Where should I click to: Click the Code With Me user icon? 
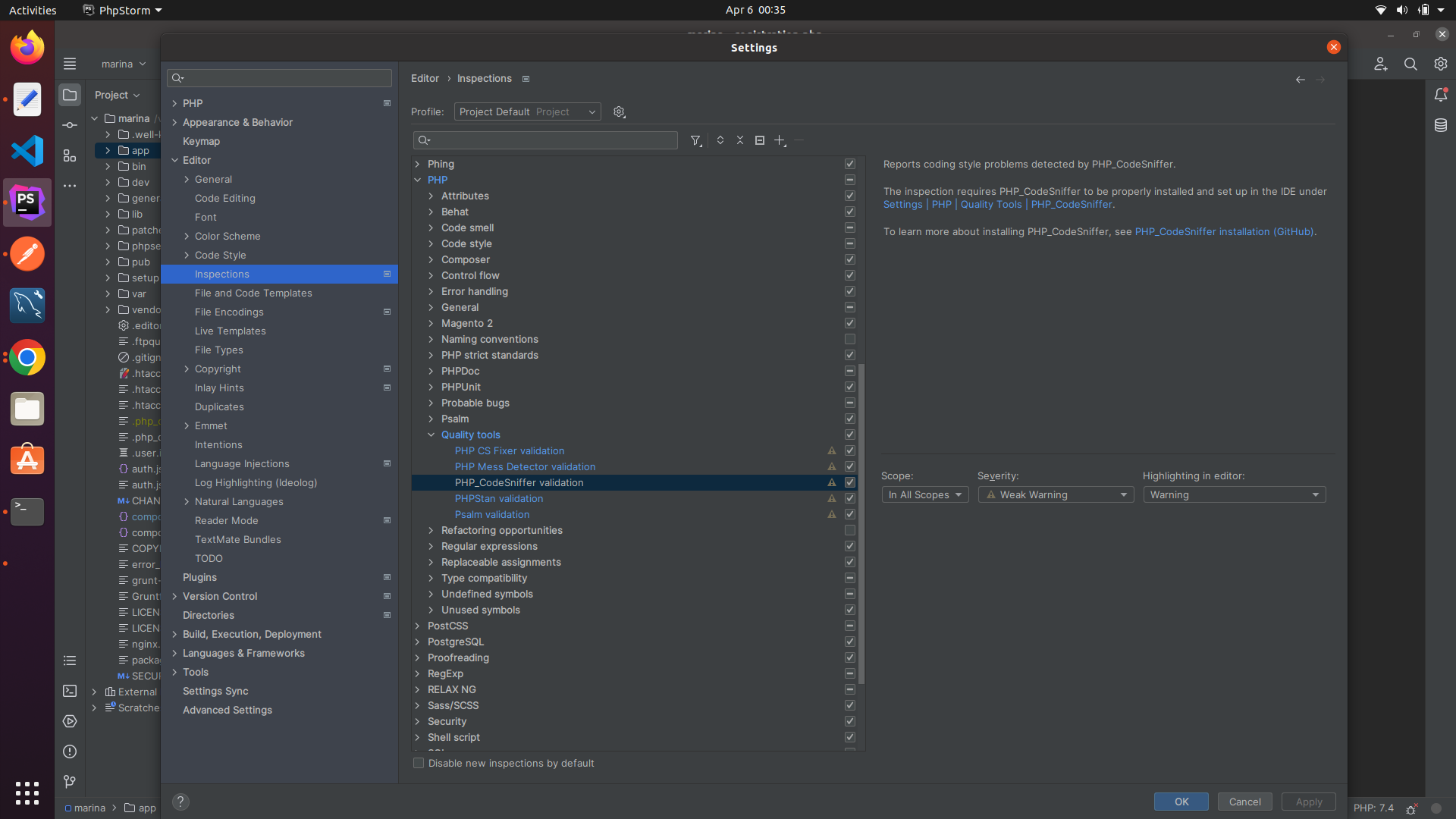point(1381,64)
